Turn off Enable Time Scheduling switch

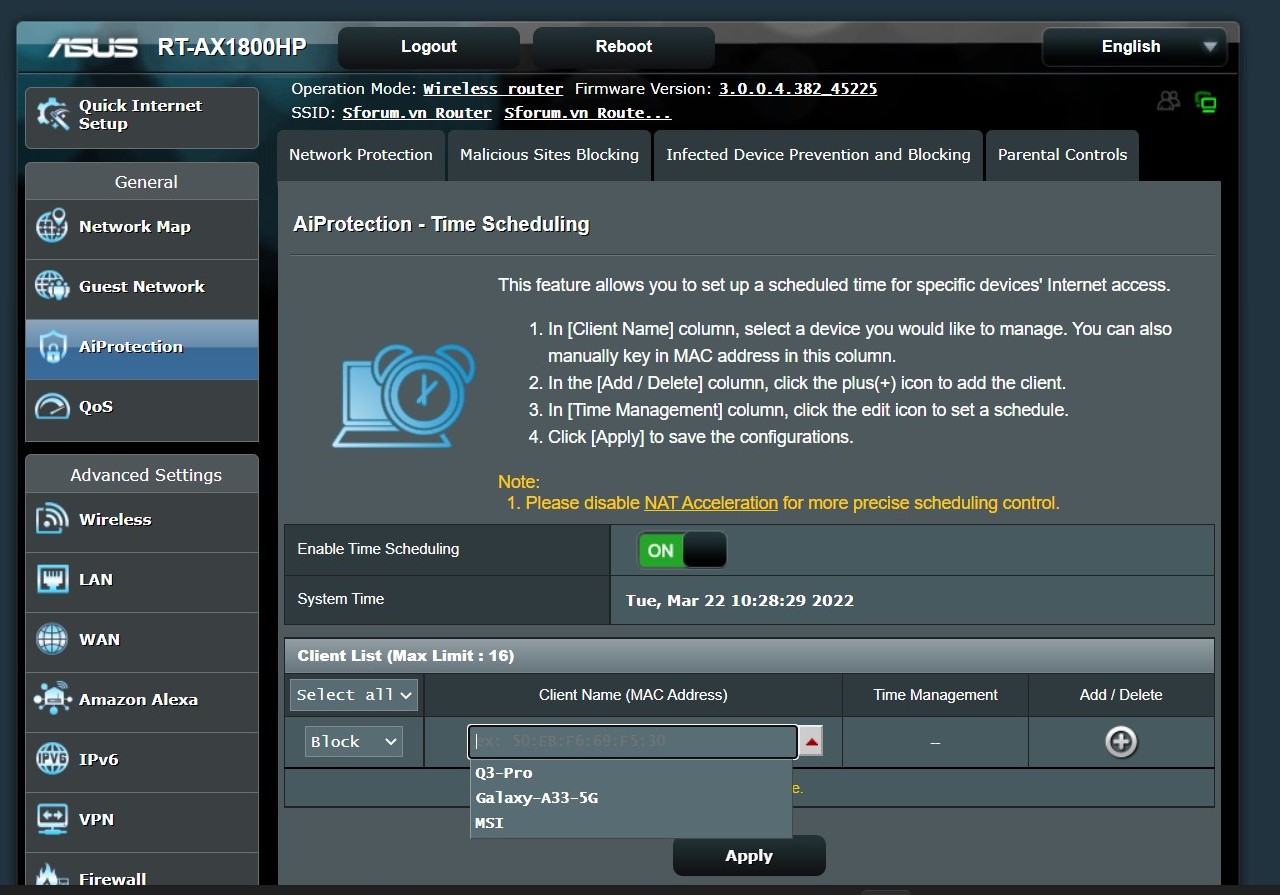pyautogui.click(x=682, y=550)
